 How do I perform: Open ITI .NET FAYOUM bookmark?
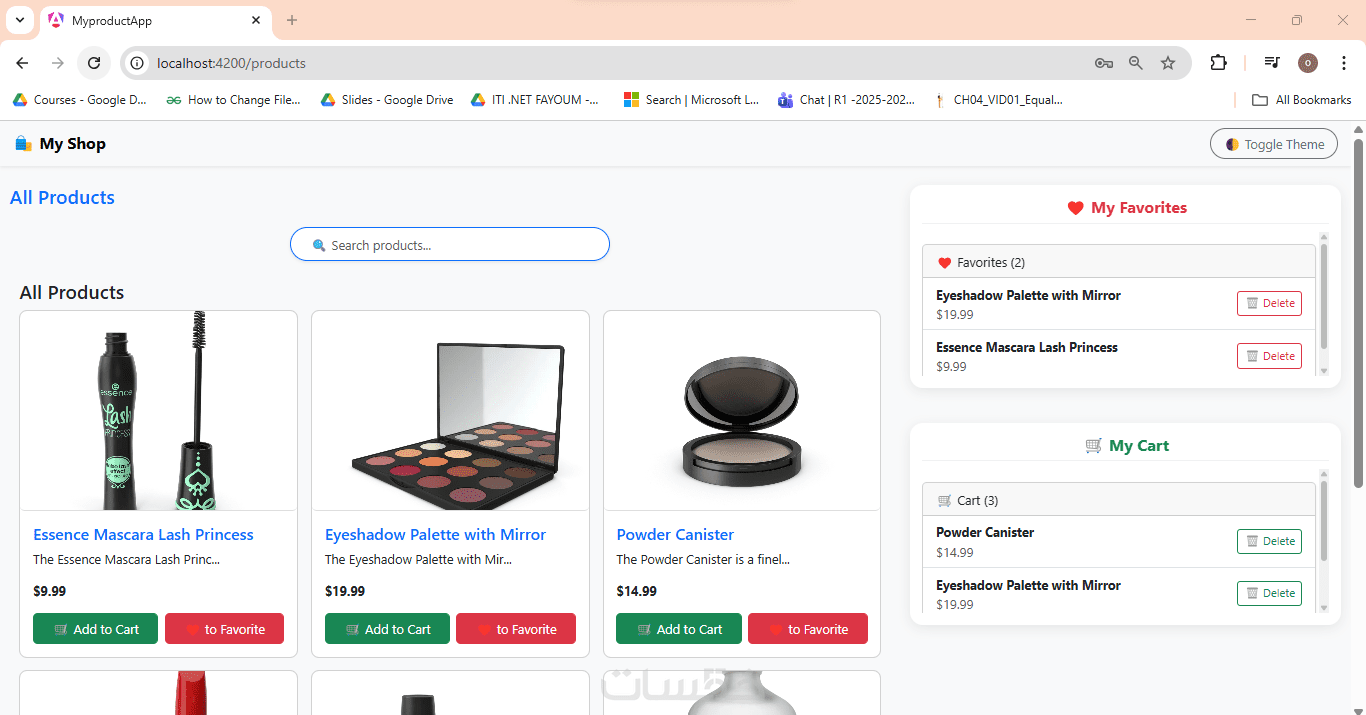[536, 100]
